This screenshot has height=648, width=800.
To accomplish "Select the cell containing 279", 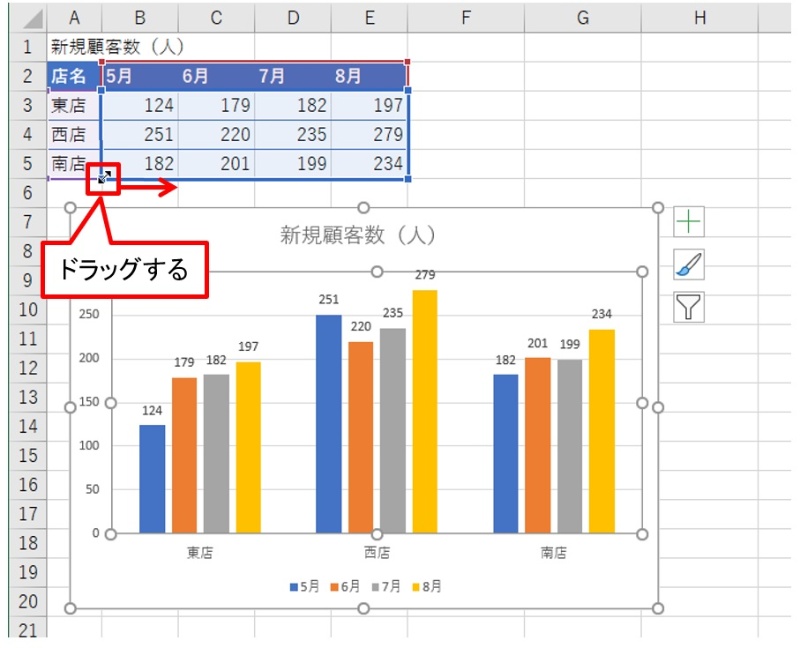I will click(369, 131).
